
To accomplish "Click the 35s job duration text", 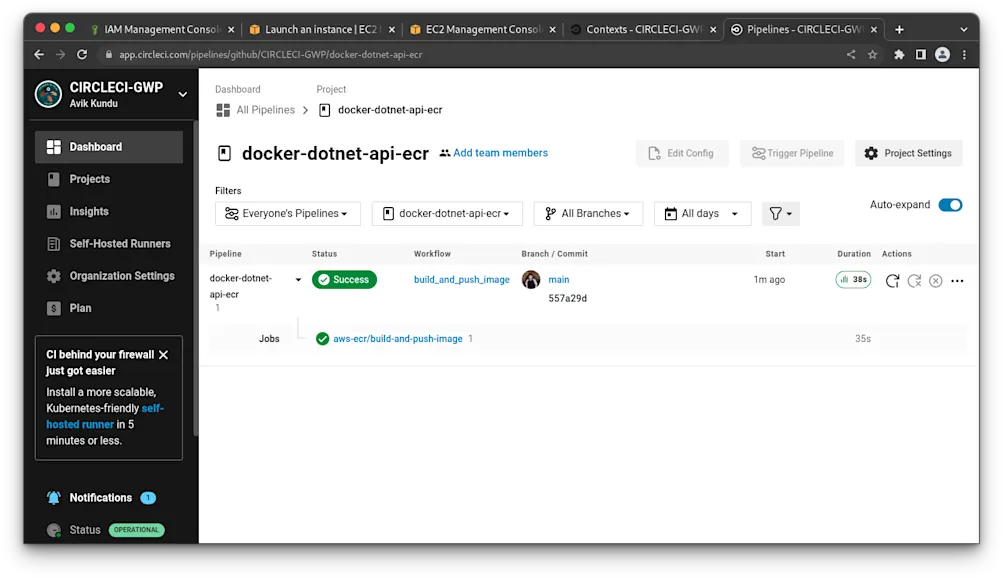I will 863,339.
